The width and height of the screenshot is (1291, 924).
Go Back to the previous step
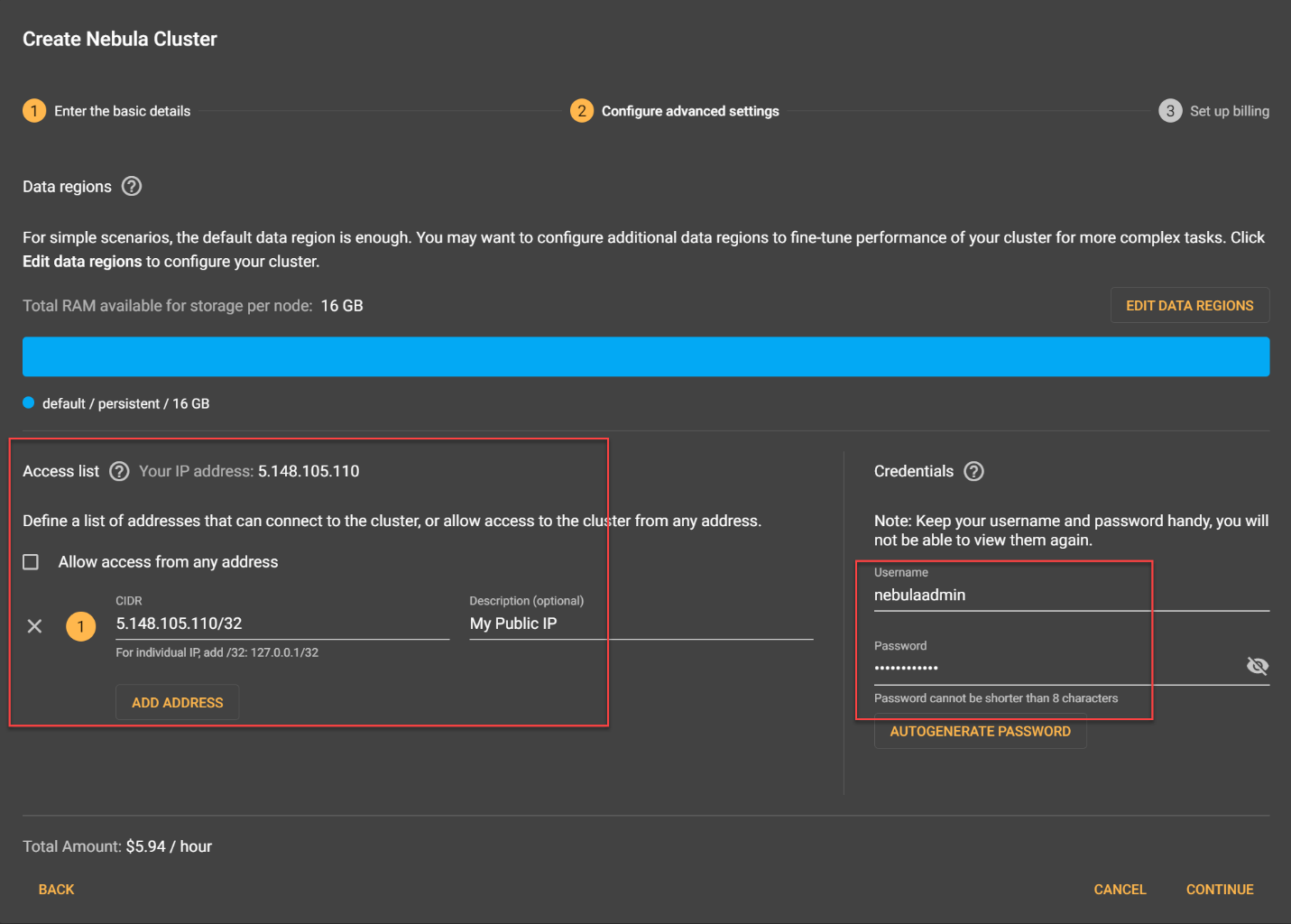56,889
